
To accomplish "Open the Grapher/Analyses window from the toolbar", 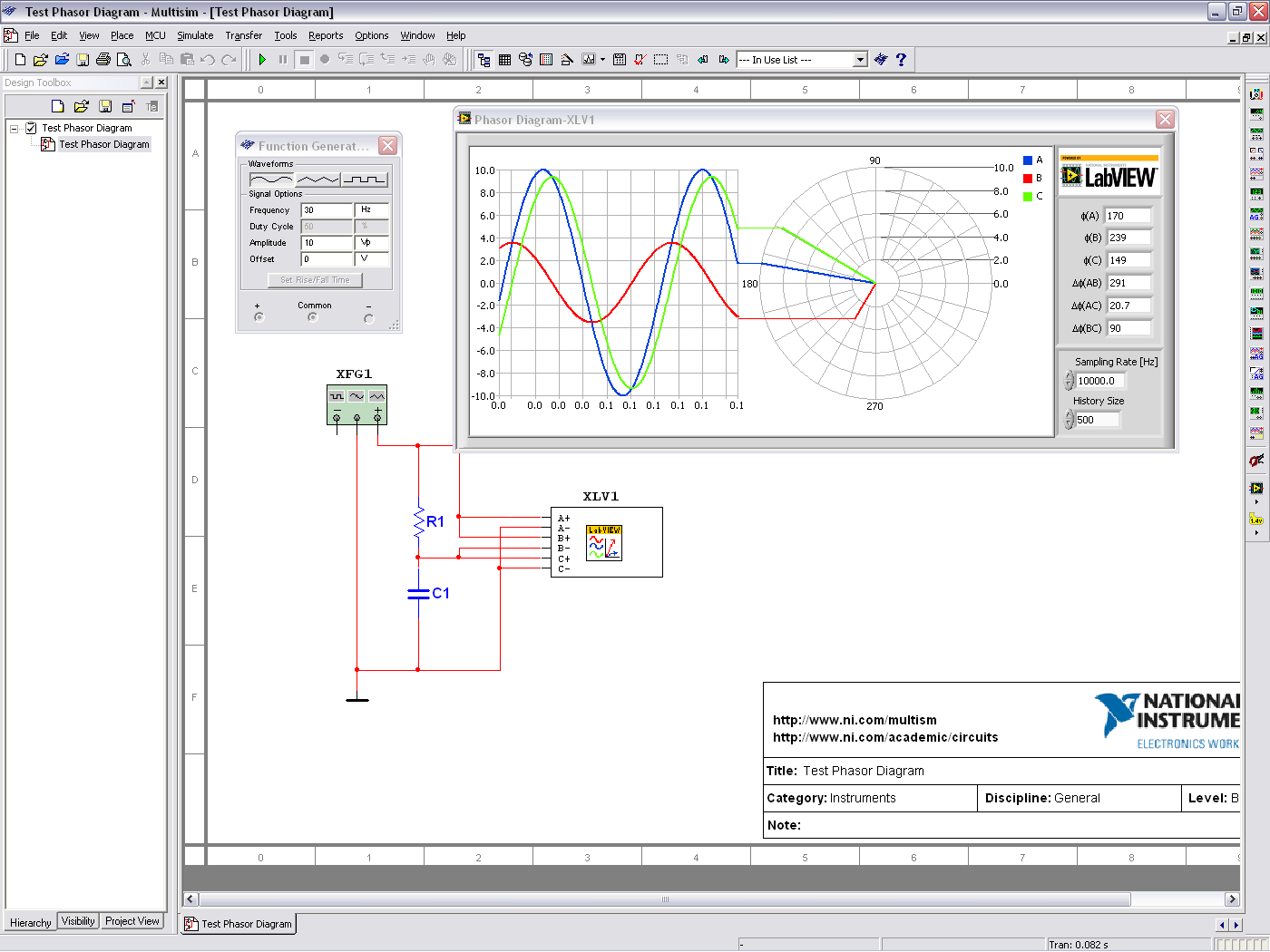I will tap(589, 59).
